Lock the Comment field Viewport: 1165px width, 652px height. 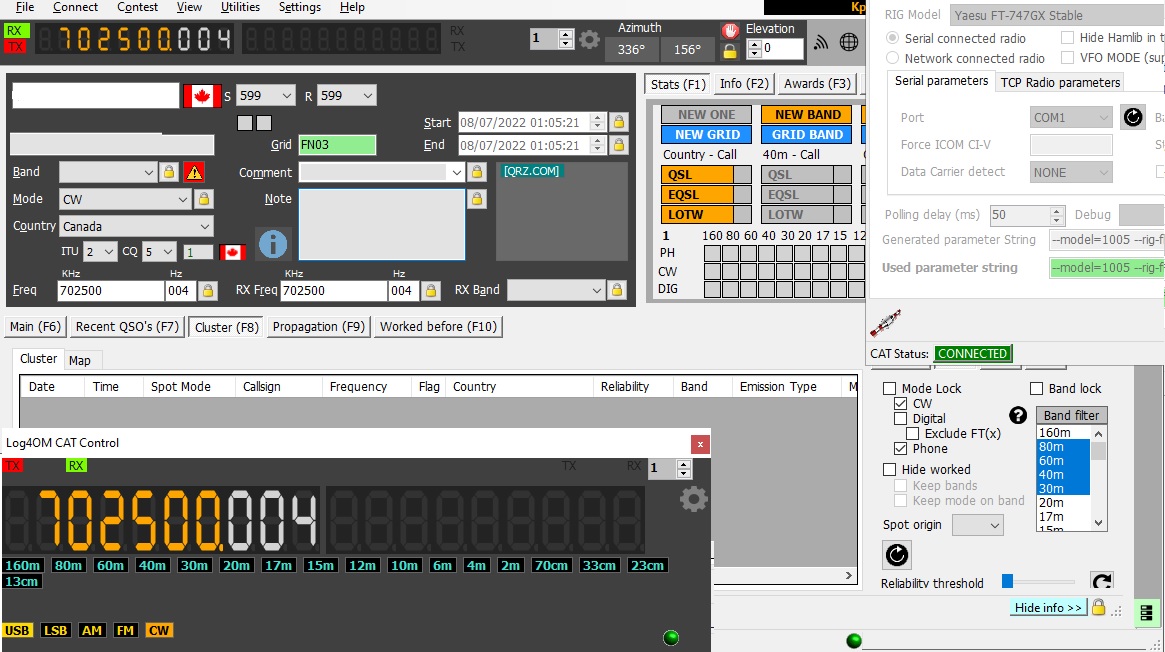click(477, 172)
